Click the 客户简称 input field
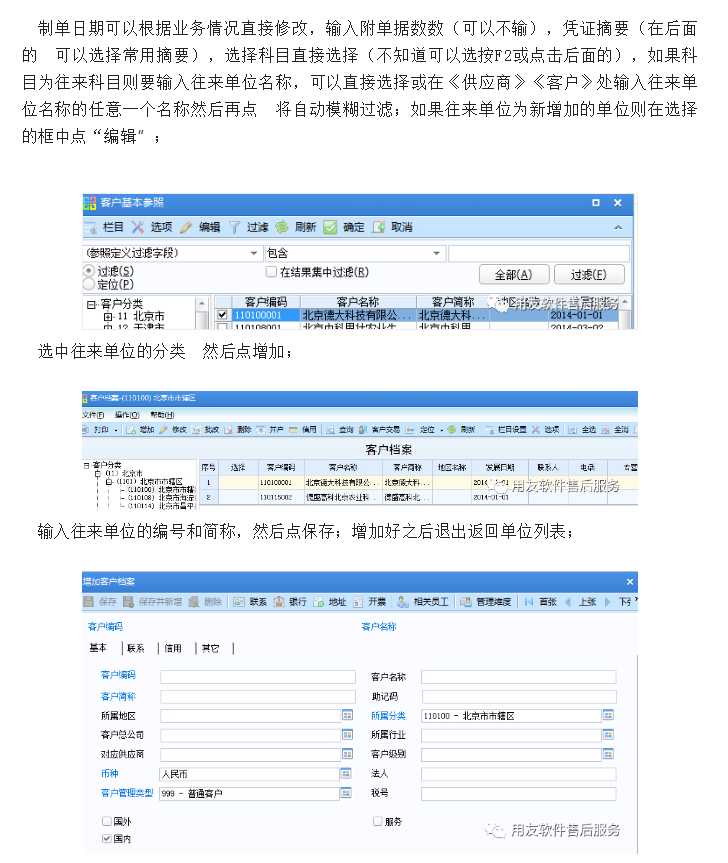 pos(258,697)
